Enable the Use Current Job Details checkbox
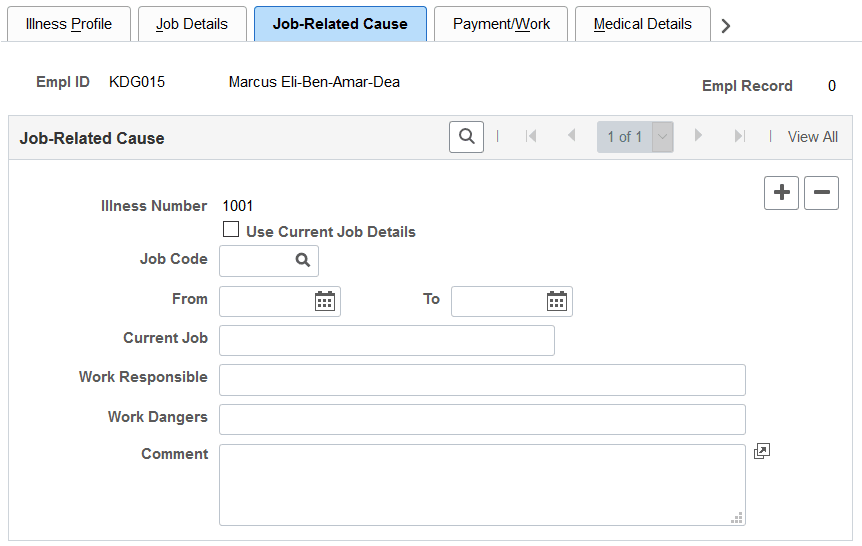 231,229
